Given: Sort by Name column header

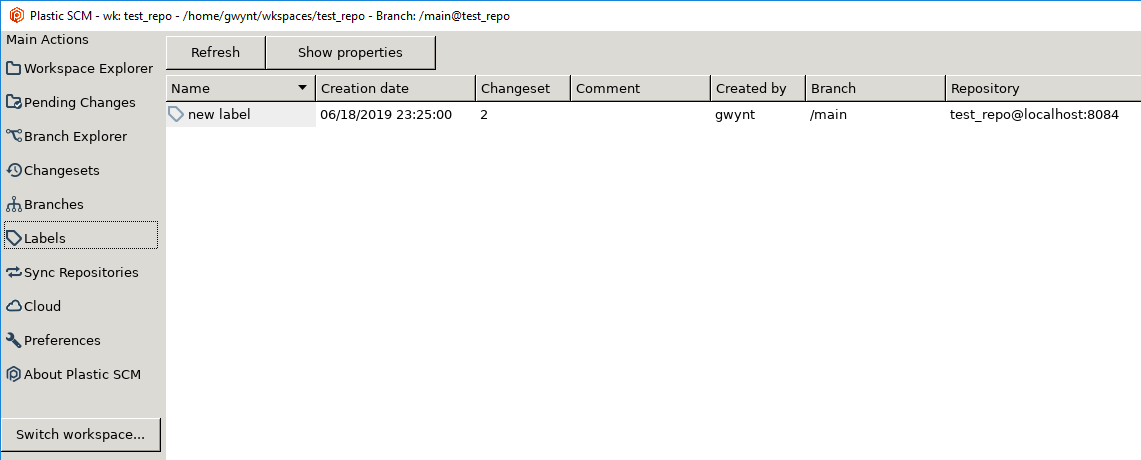Looking at the screenshot, I should coord(241,88).
